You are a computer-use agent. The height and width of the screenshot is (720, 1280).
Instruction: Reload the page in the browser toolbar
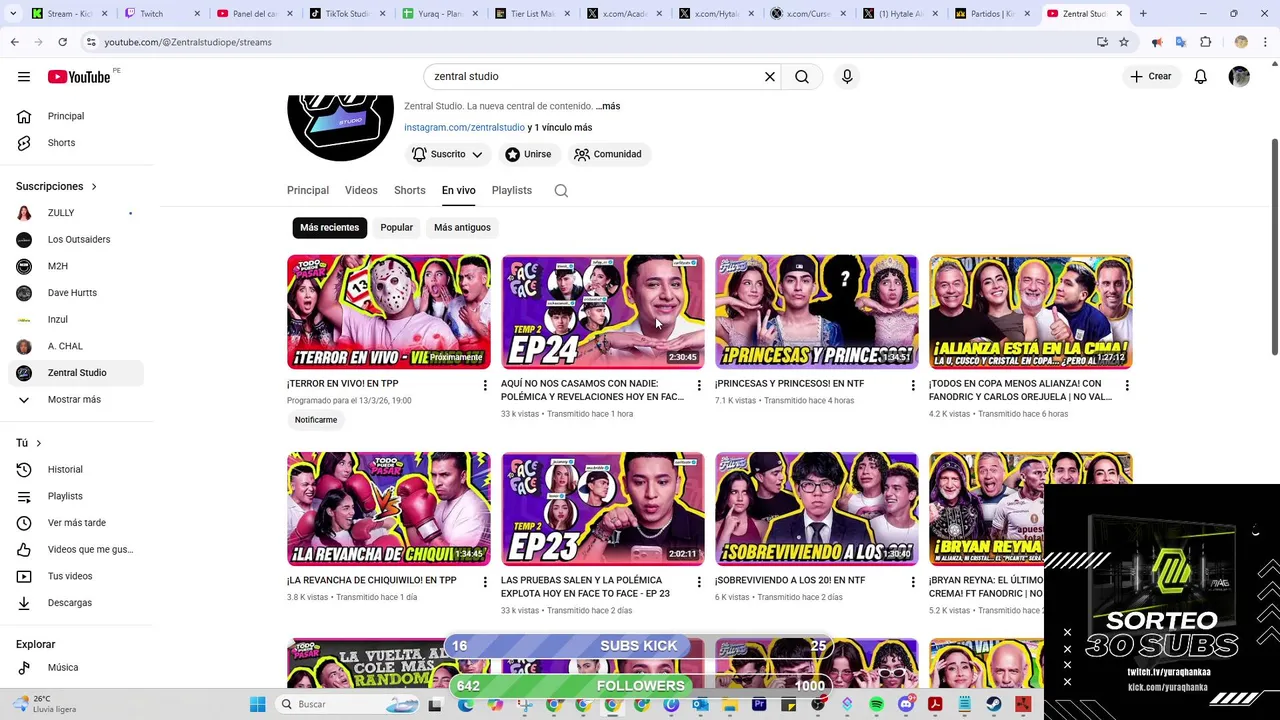62,42
